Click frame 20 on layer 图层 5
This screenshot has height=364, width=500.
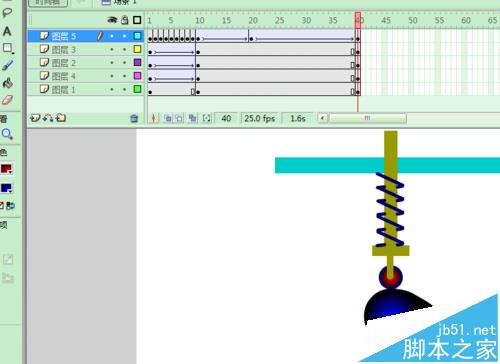click(251, 36)
